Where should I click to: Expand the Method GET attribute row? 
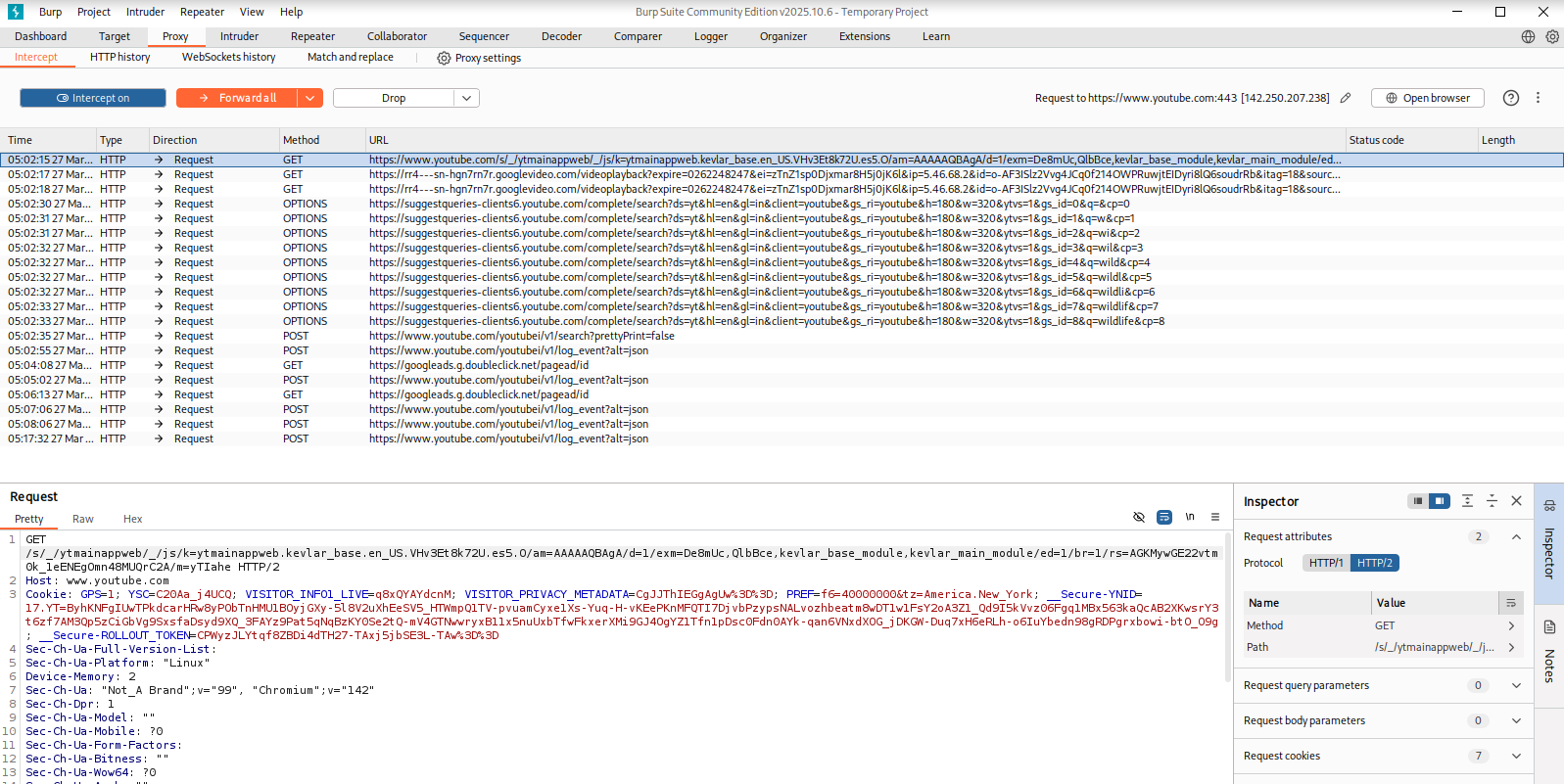1511,625
